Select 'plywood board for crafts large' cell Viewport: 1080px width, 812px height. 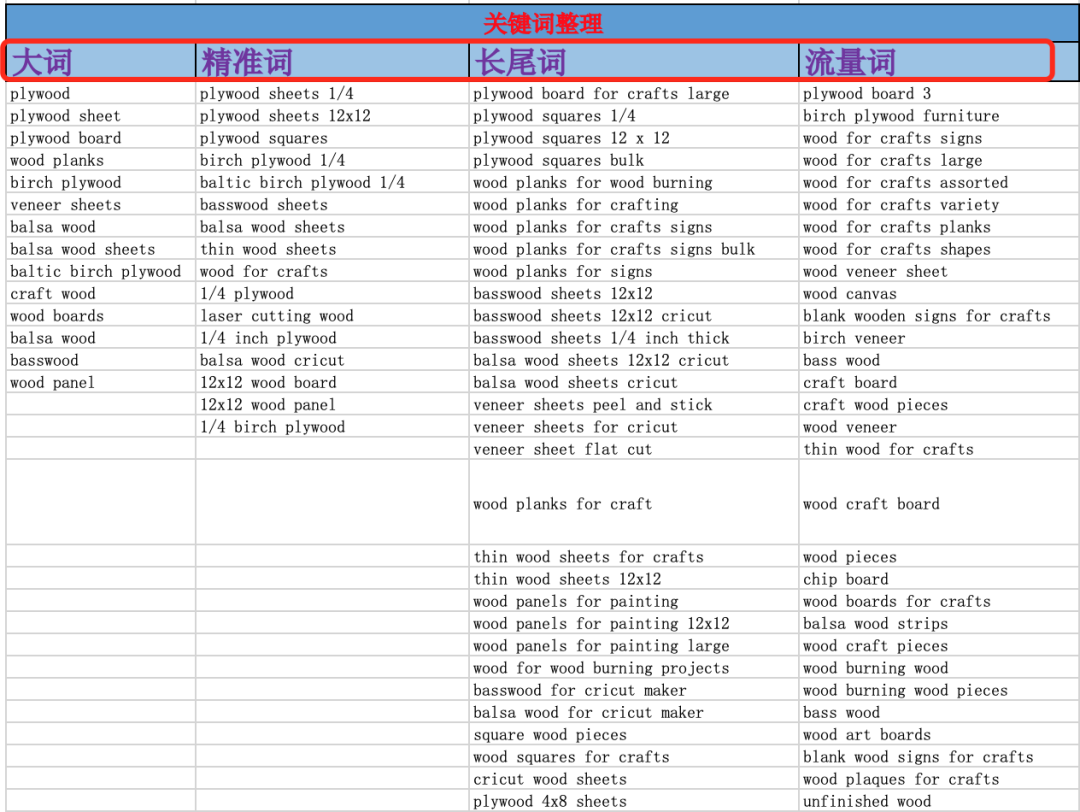coord(634,94)
